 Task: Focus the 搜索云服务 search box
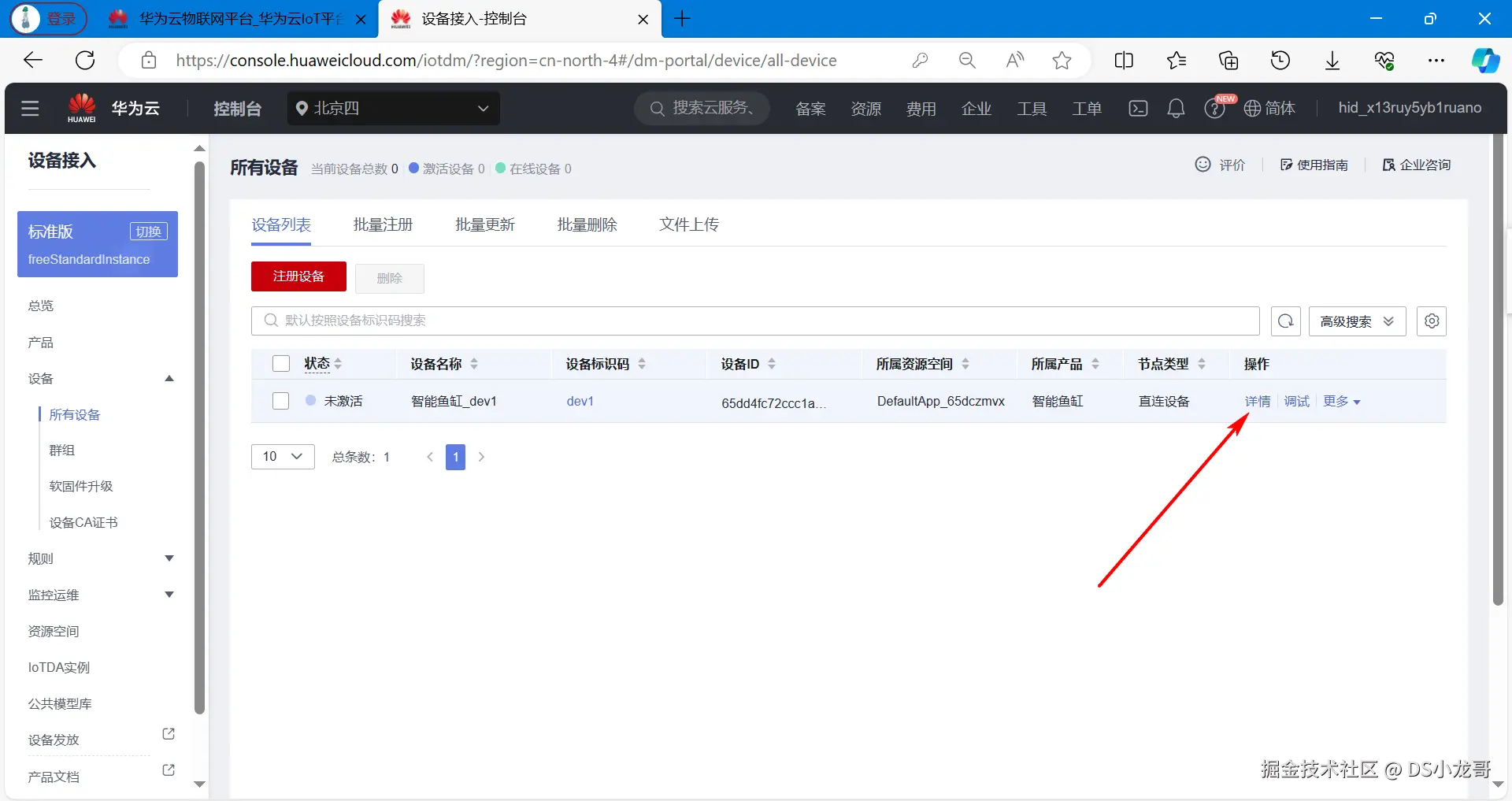tap(702, 109)
